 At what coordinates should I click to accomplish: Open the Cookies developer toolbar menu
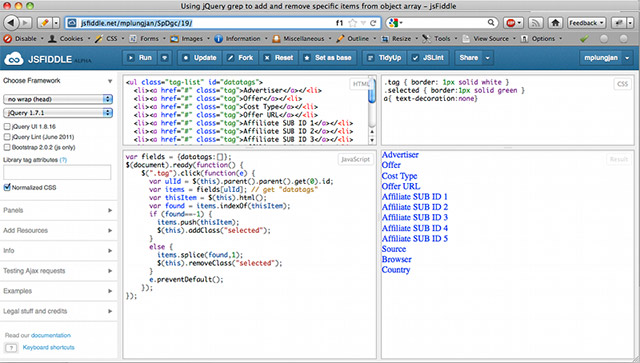pyautogui.click(x=69, y=38)
